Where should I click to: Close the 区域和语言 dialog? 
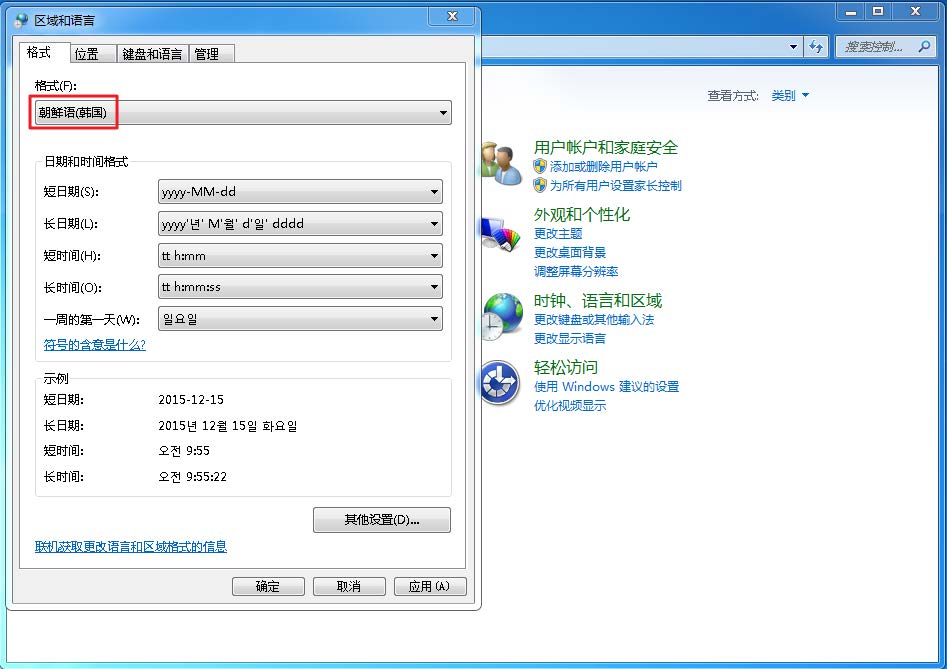pyautogui.click(x=452, y=16)
